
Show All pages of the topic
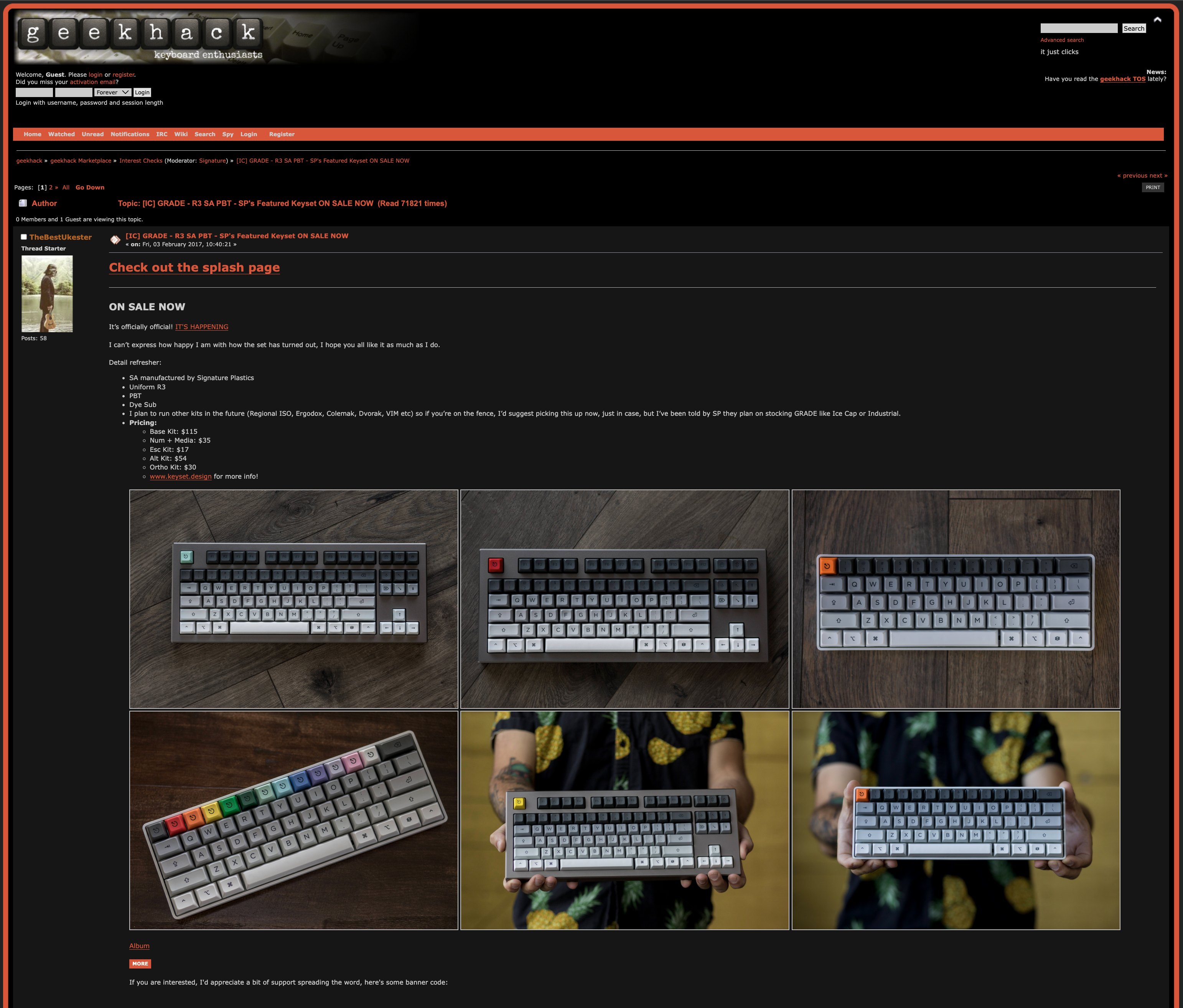point(66,187)
